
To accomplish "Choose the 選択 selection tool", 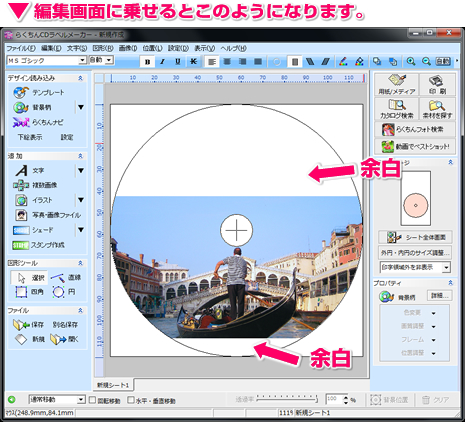I will 30,278.
